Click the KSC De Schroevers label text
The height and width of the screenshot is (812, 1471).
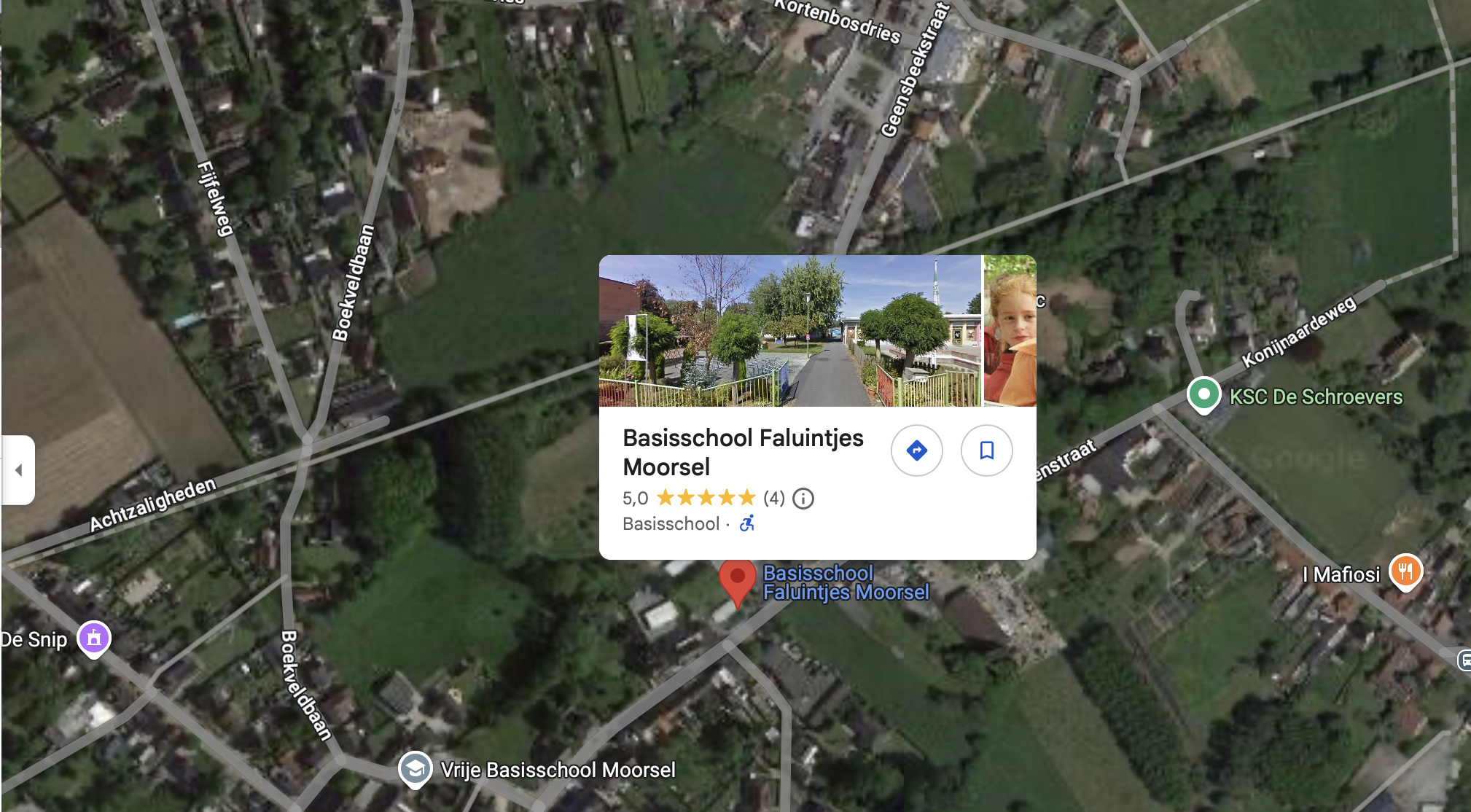(1316, 397)
